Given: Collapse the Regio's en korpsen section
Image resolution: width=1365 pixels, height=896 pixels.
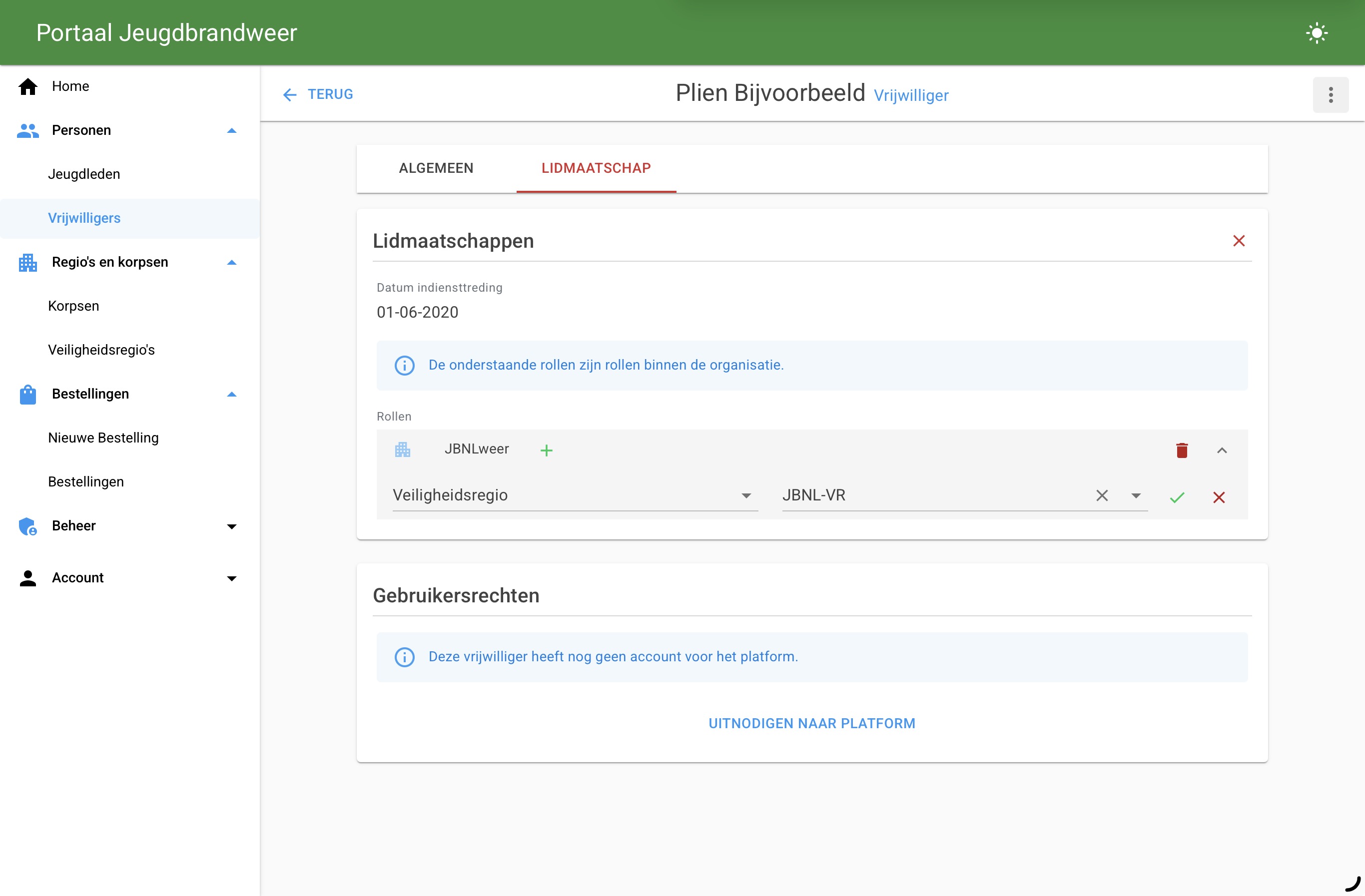Looking at the screenshot, I should point(232,263).
